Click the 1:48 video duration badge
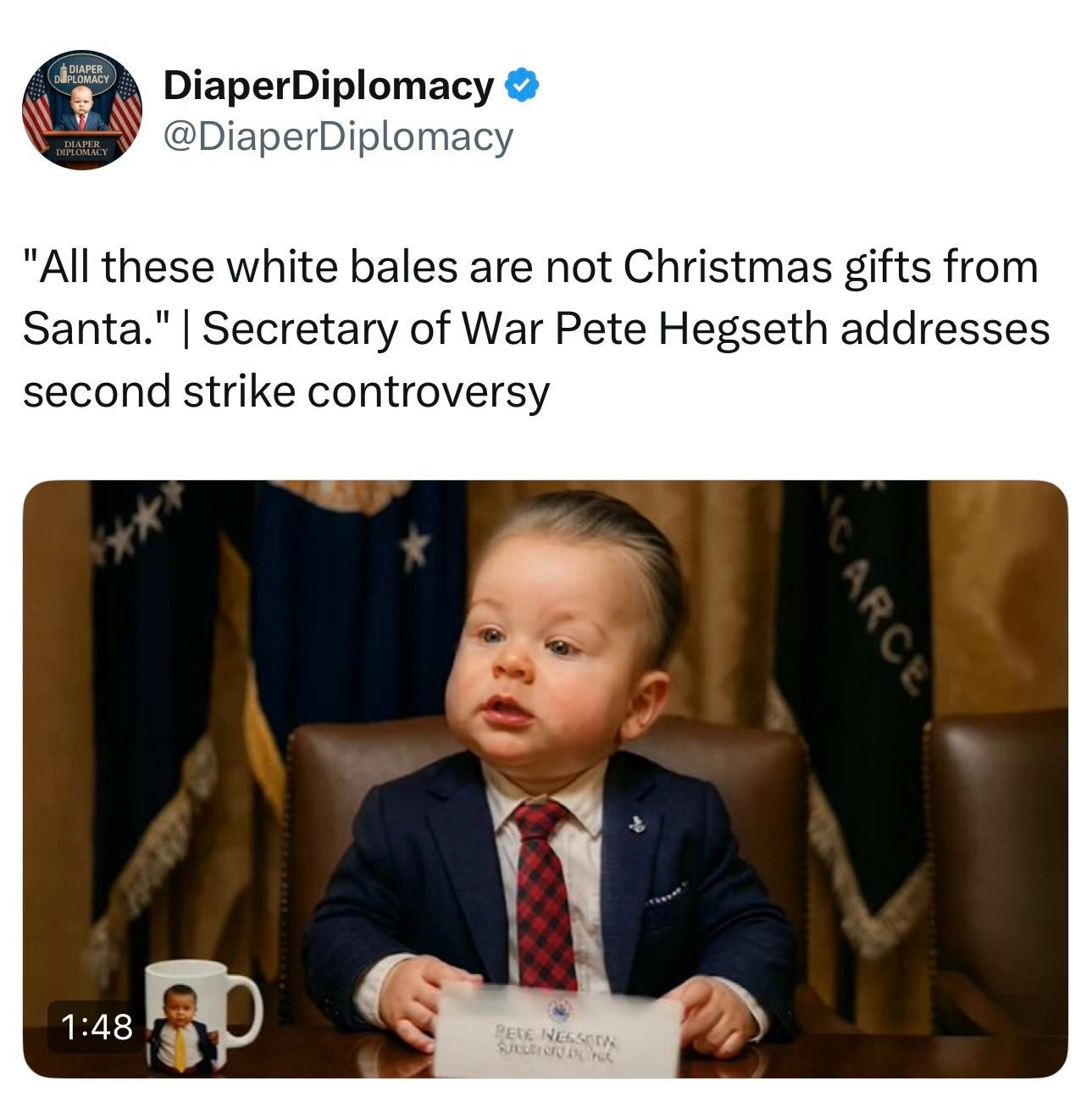 click(x=97, y=1027)
